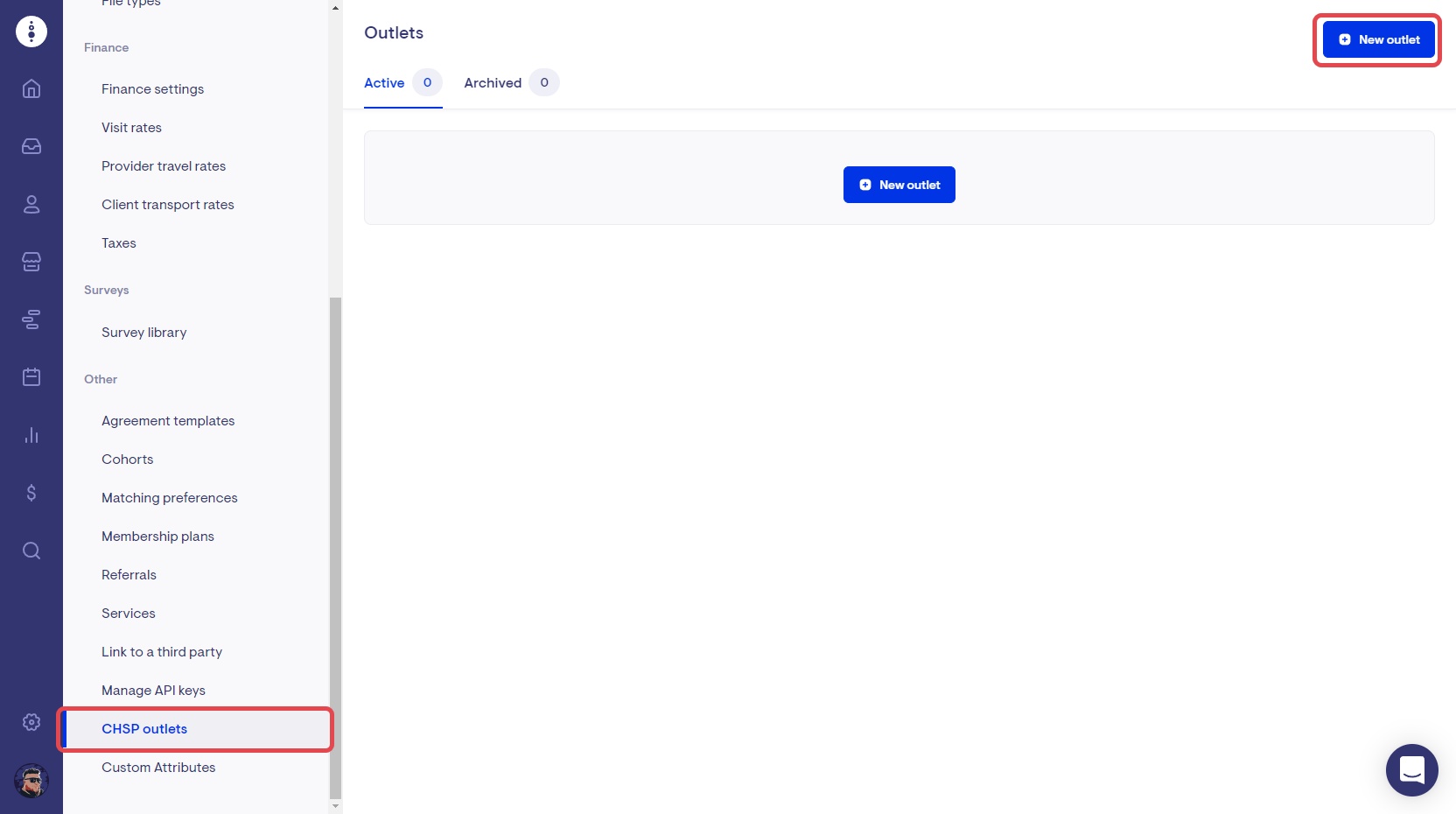Click the settings gear icon
This screenshot has width=1456, height=814.
point(31,722)
